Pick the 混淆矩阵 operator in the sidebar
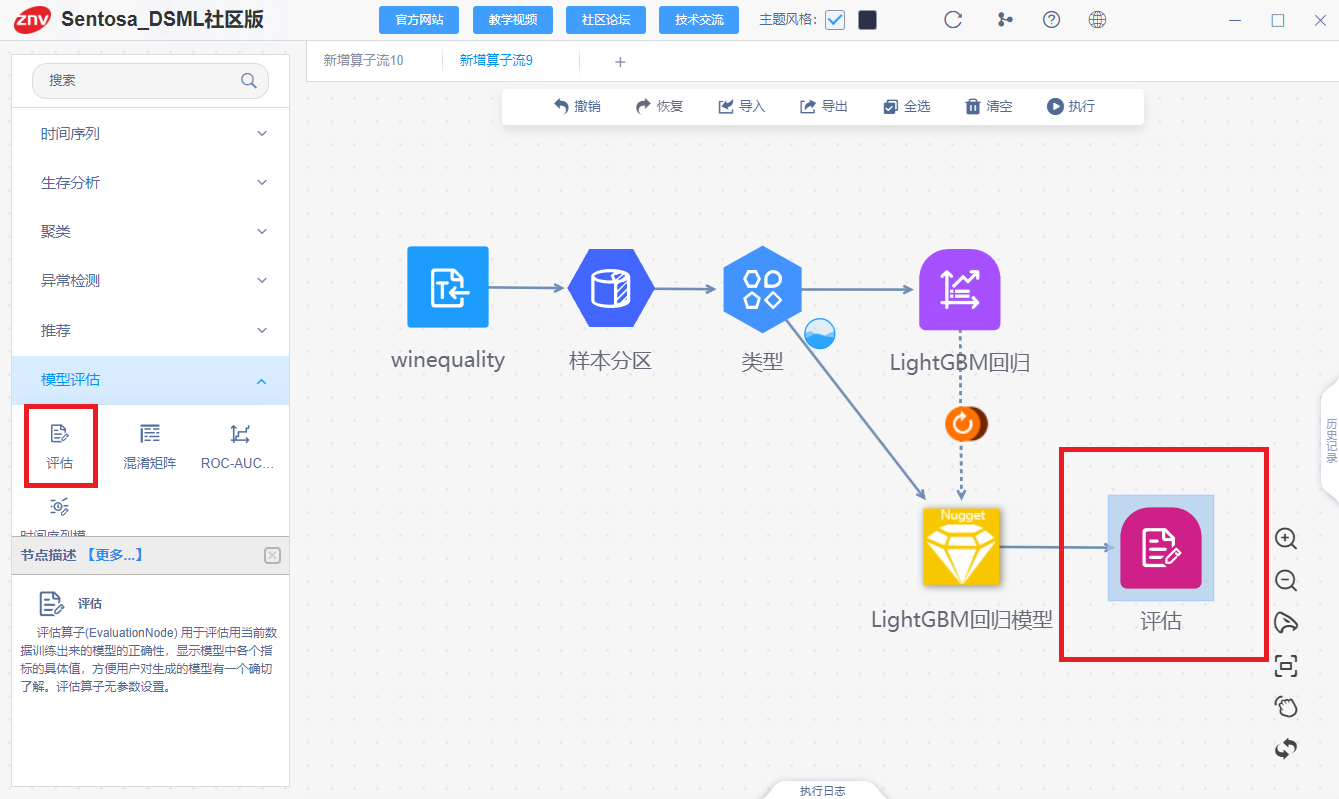The width and height of the screenshot is (1339, 799). [150, 445]
